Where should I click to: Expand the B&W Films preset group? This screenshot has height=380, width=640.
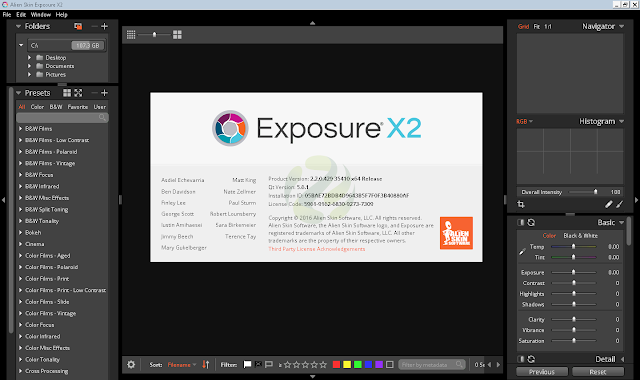[x=20, y=129]
